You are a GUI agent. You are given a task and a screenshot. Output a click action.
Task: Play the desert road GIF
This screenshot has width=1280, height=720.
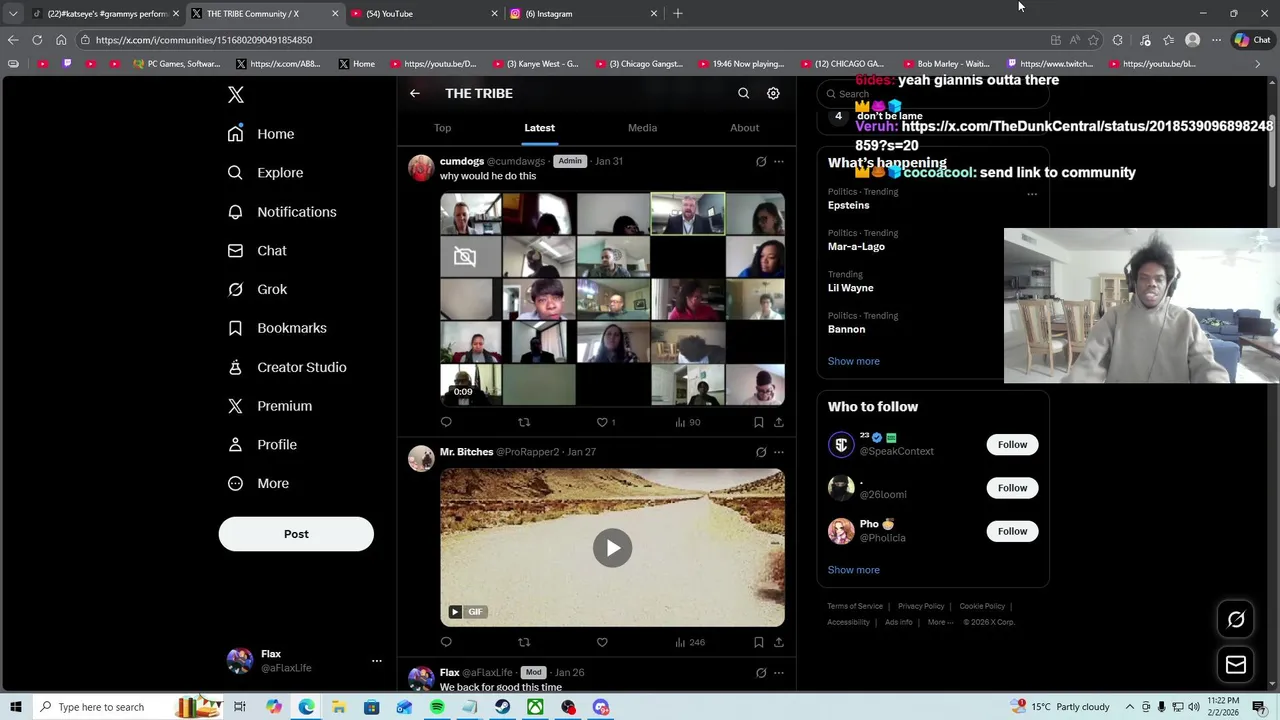pyautogui.click(x=612, y=547)
